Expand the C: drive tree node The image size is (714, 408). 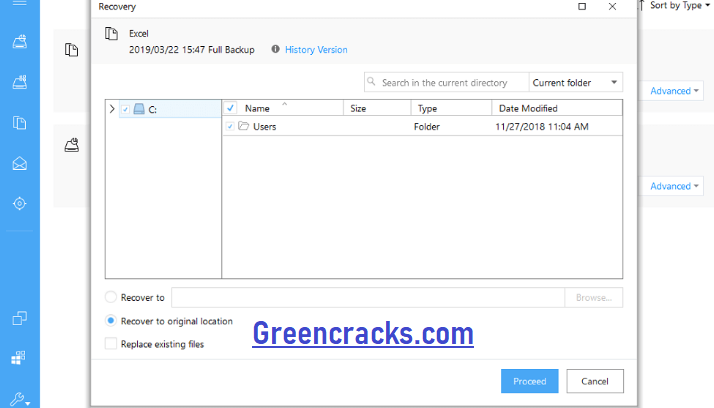click(112, 109)
